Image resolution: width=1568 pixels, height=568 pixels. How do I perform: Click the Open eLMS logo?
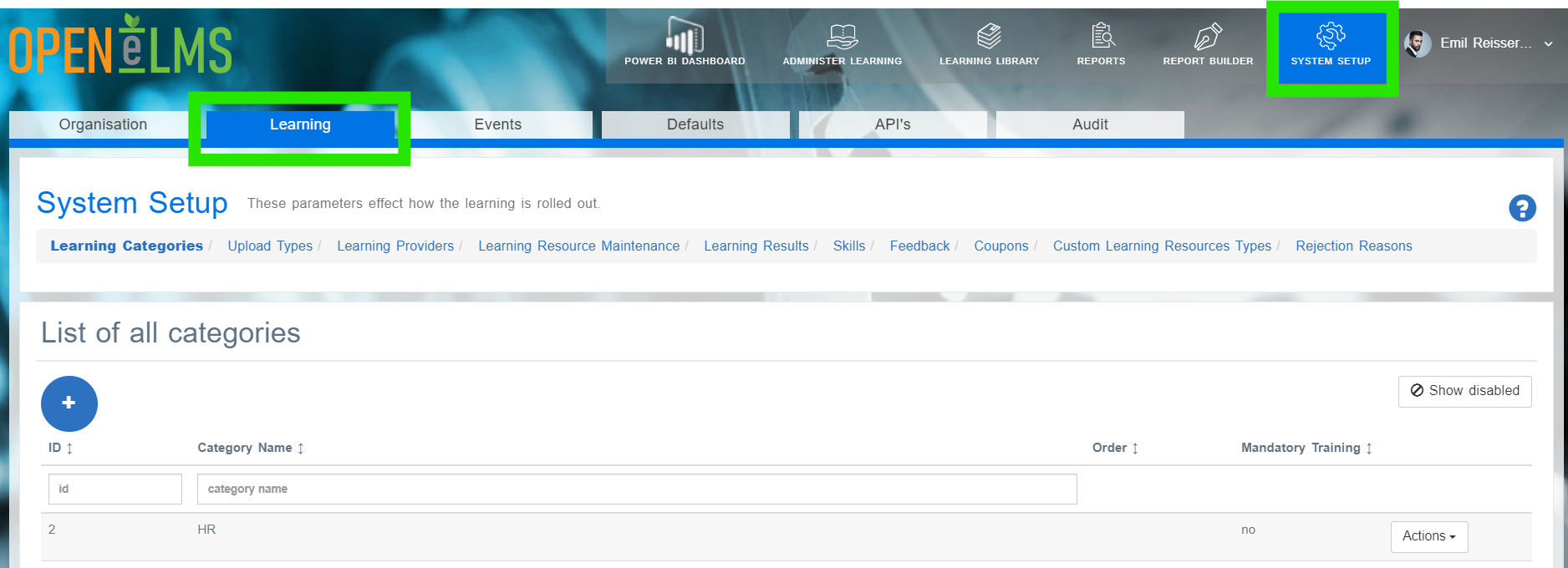pos(121,46)
